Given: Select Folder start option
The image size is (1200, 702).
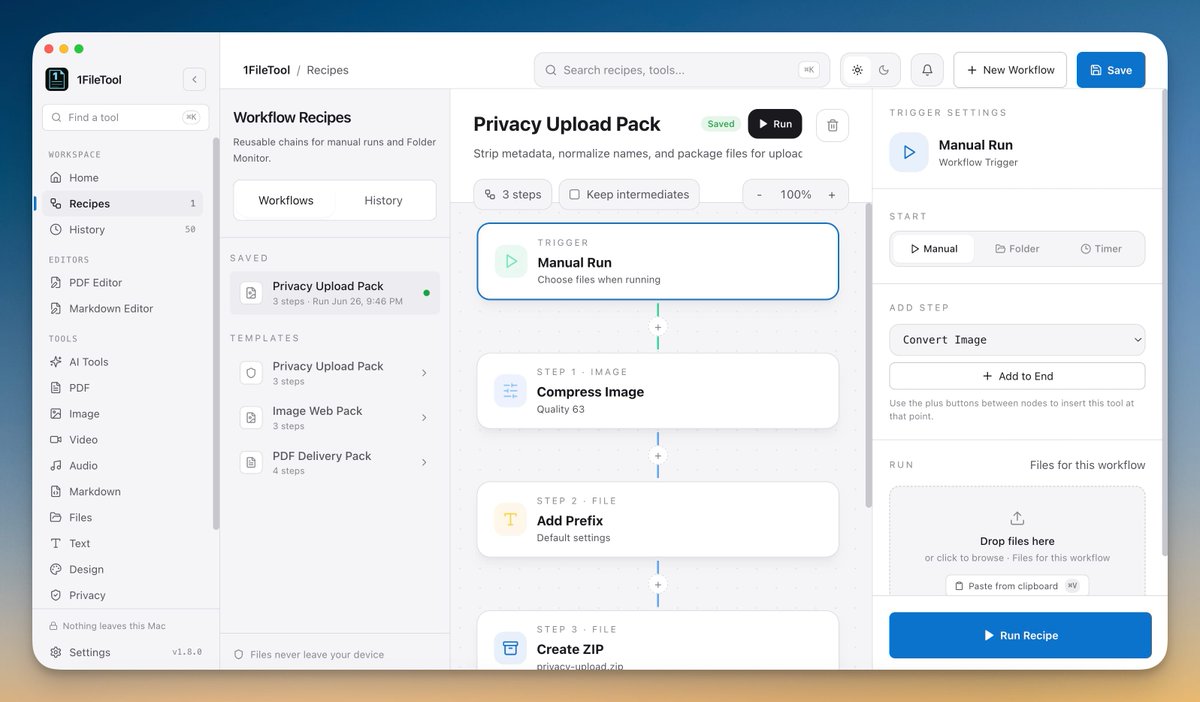Looking at the screenshot, I should [1017, 249].
